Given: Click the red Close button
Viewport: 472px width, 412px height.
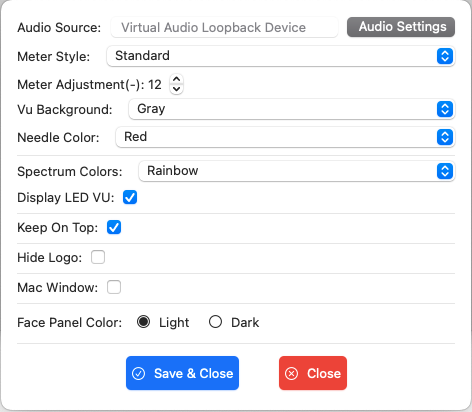Looking at the screenshot, I should (313, 373).
